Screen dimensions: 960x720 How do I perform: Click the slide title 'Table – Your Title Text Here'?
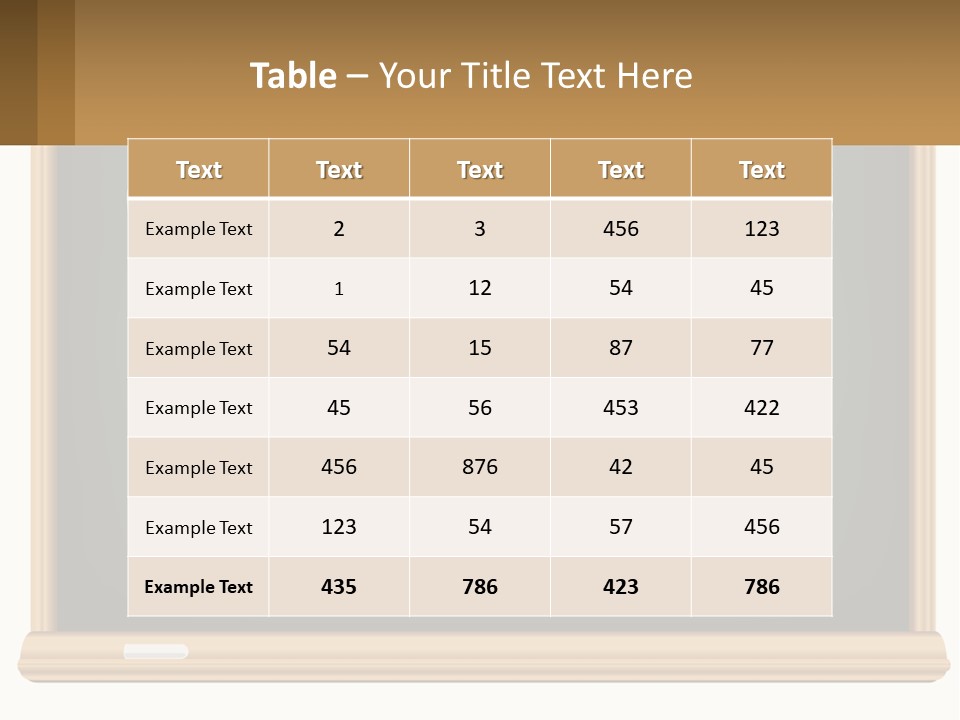470,75
